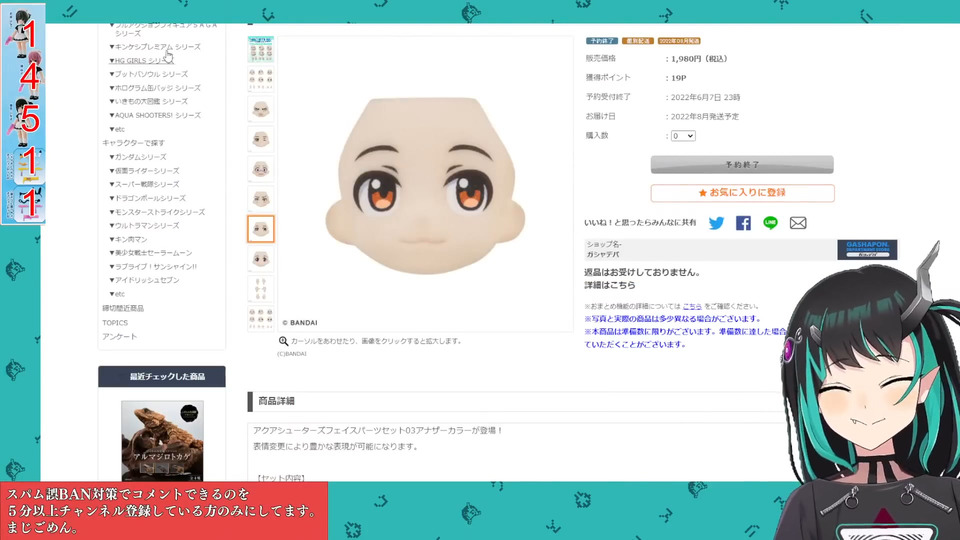Open HG GIRLS シリーズ category link
960x540 pixels.
click(141, 61)
